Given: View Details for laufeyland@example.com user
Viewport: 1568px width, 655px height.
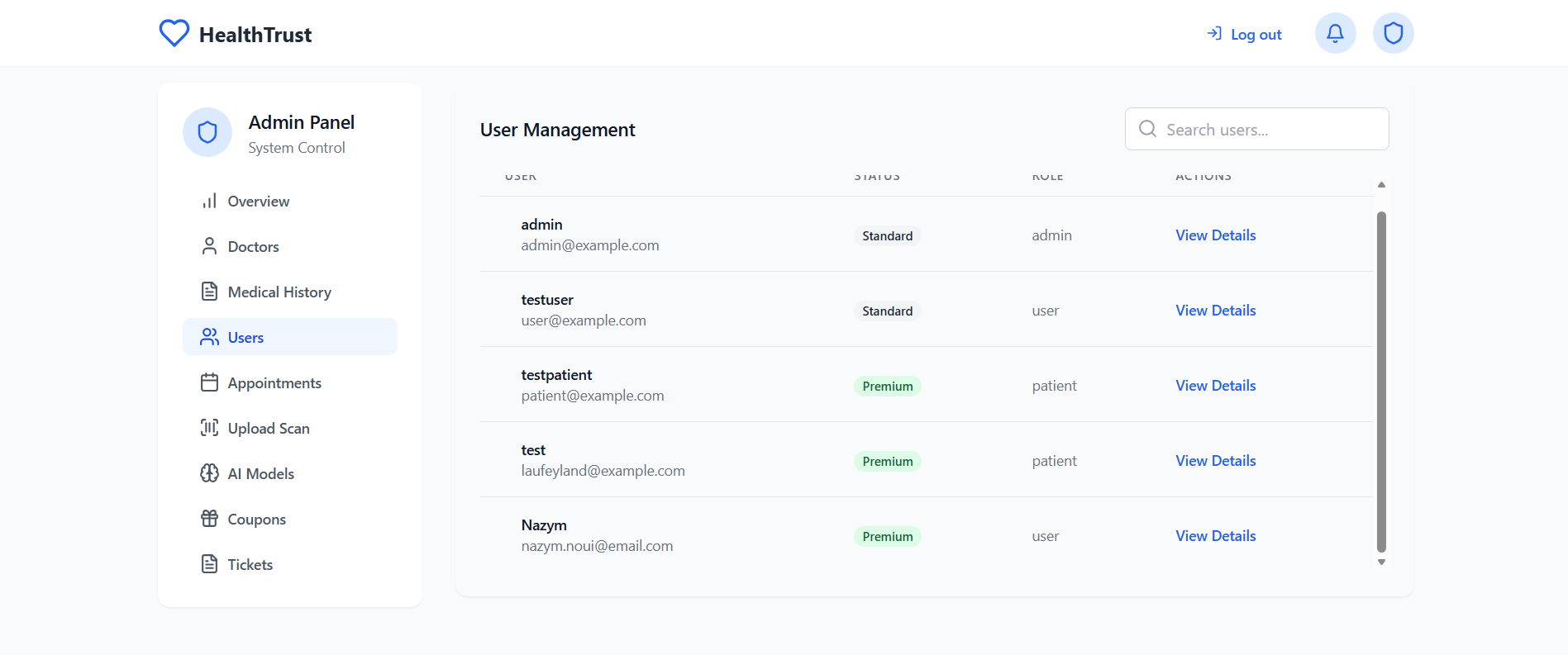Looking at the screenshot, I should tap(1216, 461).
